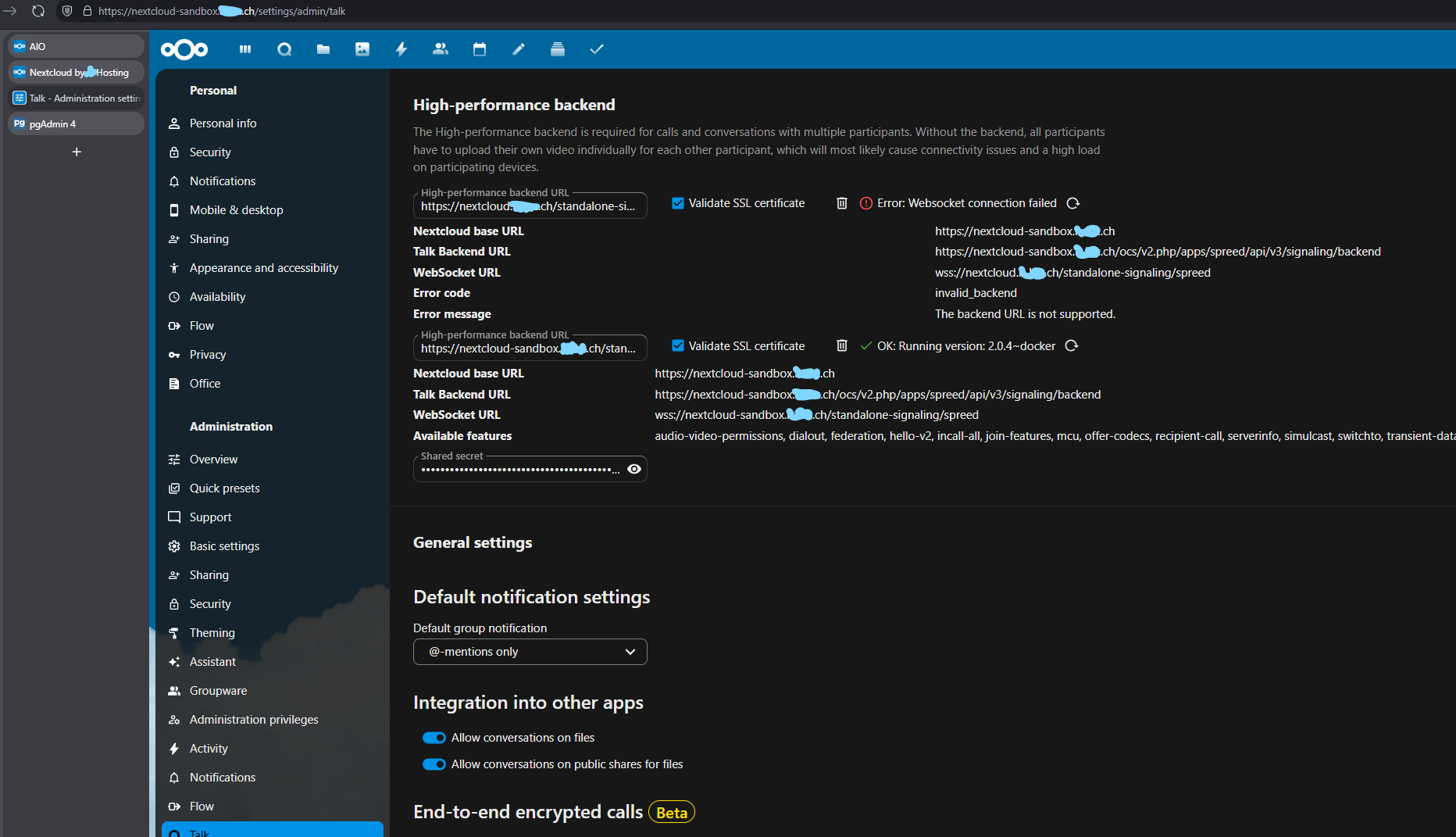Toggle Allow conversations on public shares for files
This screenshot has height=837, width=1456.
434,764
